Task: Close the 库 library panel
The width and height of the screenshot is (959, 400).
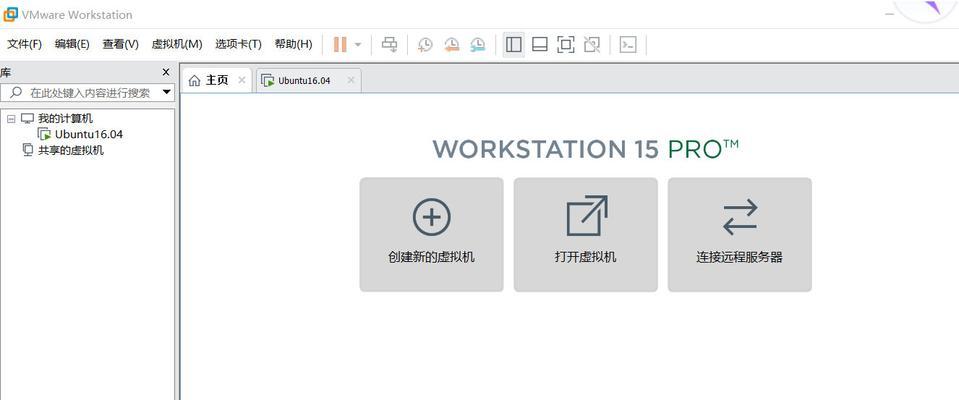Action: point(166,72)
